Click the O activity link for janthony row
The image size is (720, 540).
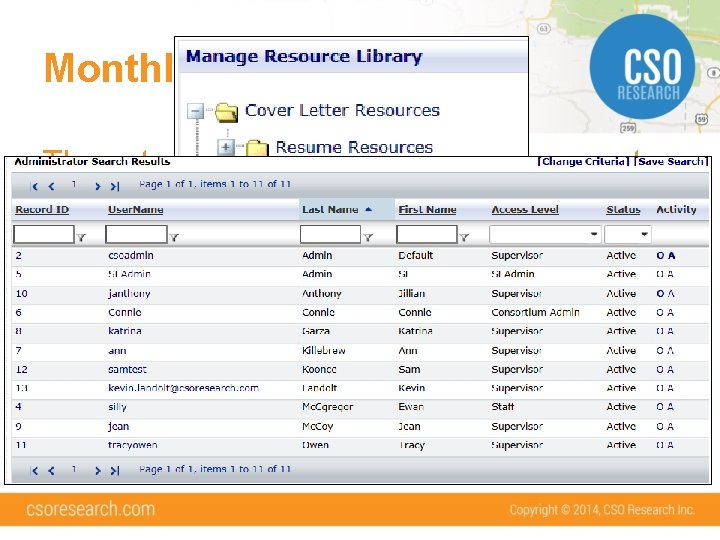[x=660, y=293]
